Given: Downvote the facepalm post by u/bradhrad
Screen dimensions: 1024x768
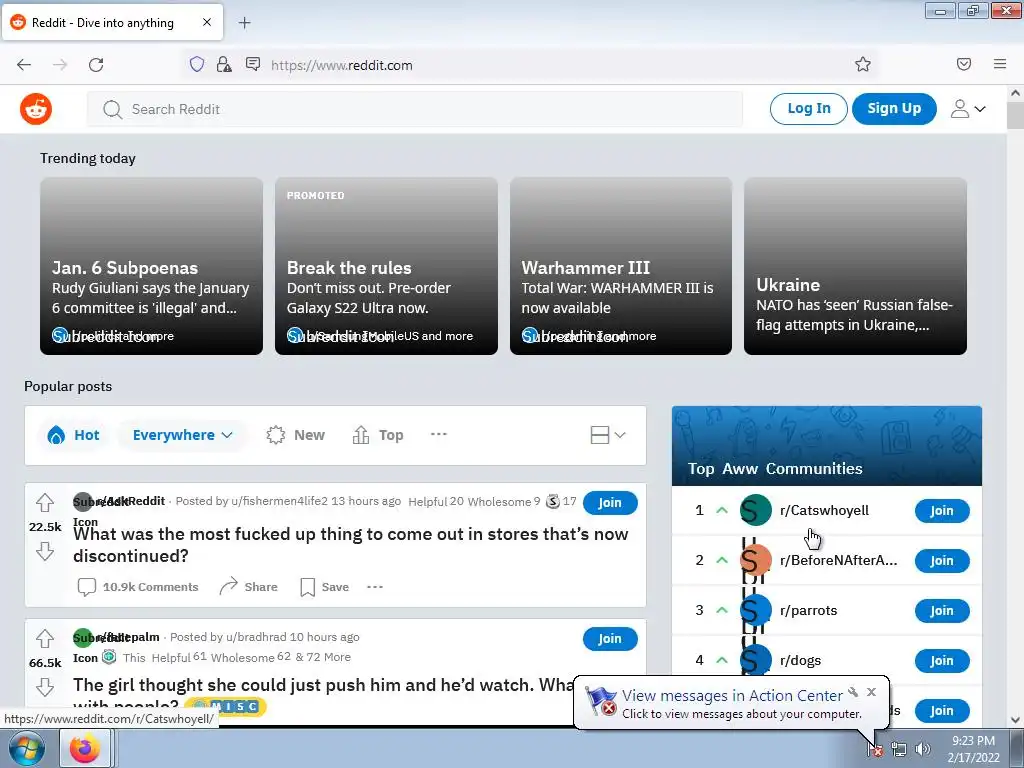Looking at the screenshot, I should pyautogui.click(x=45, y=687).
